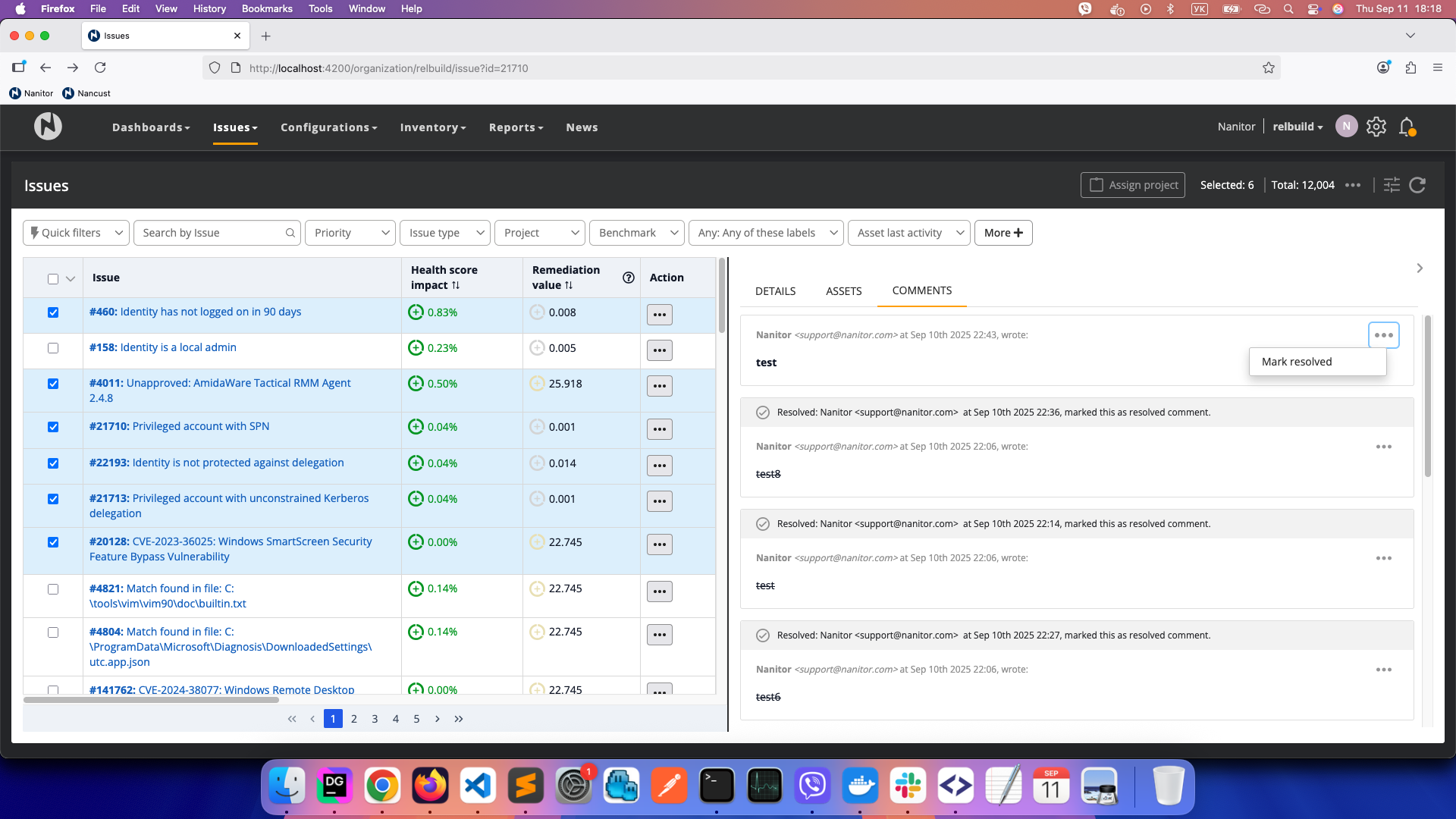Expand the Priority filter dropdown
Viewport: 1456px width, 819px height.
(x=350, y=233)
